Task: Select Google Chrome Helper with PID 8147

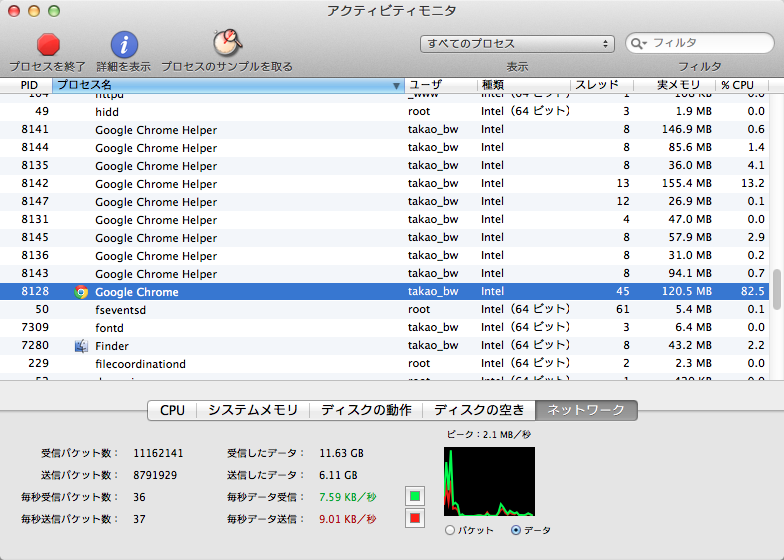Action: (384, 202)
